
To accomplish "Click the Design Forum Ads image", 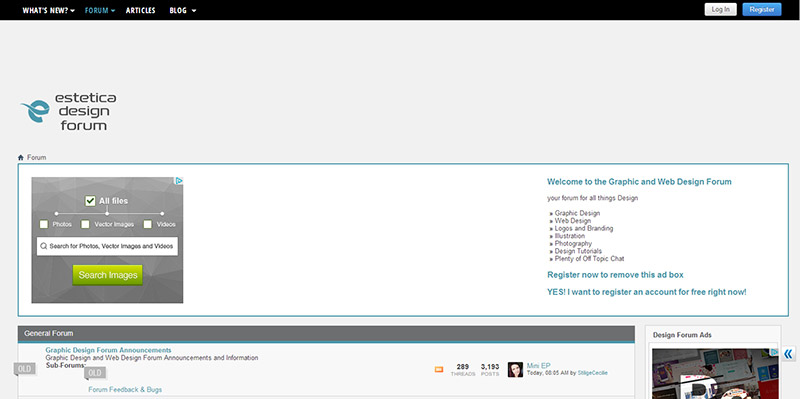I will [715, 373].
